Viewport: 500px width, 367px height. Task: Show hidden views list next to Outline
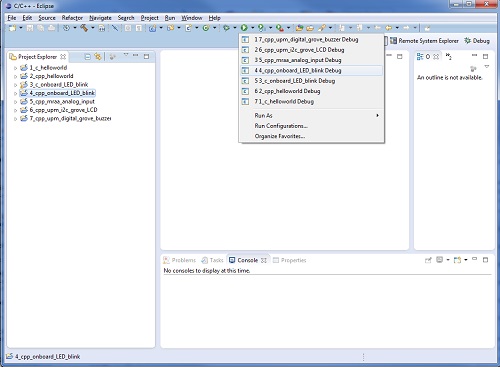coord(449,56)
